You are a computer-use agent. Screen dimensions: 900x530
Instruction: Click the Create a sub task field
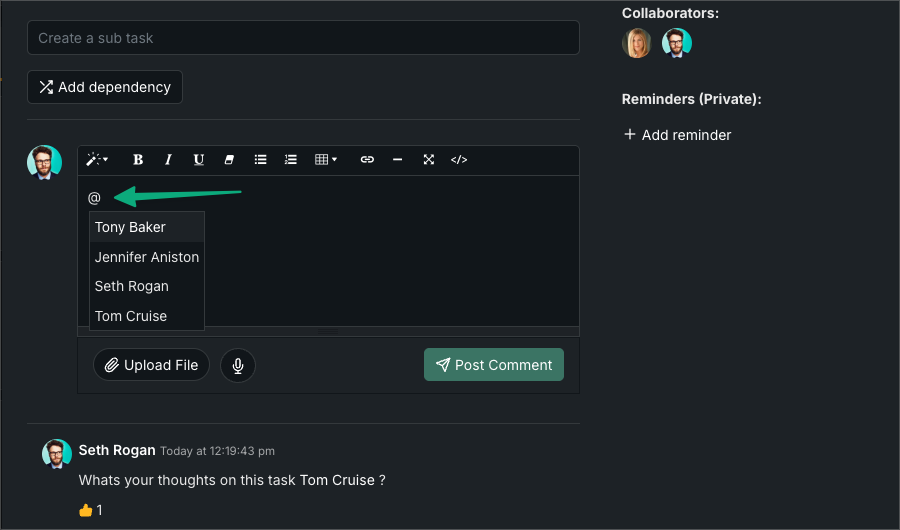point(303,38)
